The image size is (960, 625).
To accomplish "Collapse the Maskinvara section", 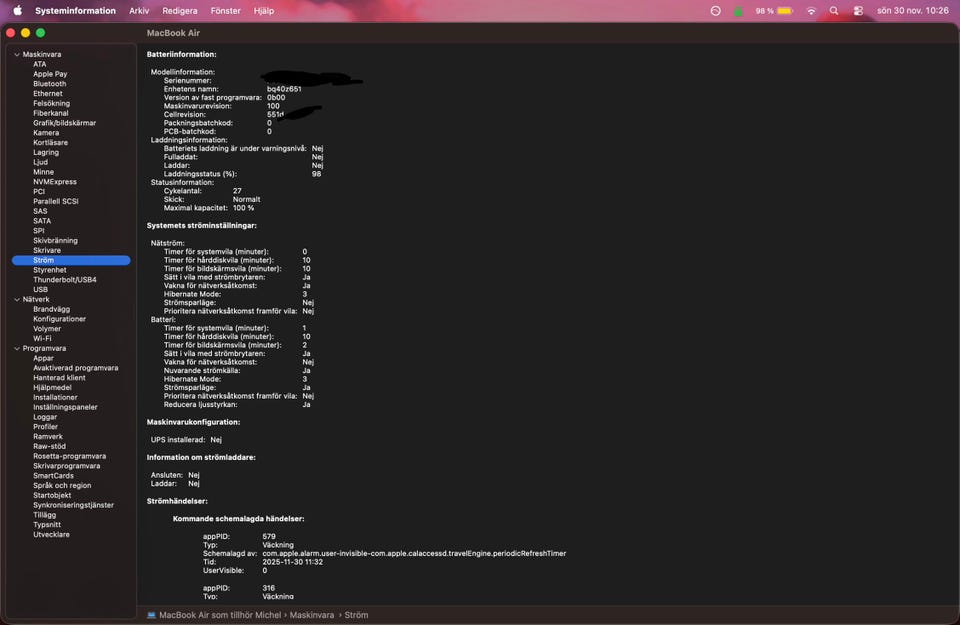I will (17, 54).
